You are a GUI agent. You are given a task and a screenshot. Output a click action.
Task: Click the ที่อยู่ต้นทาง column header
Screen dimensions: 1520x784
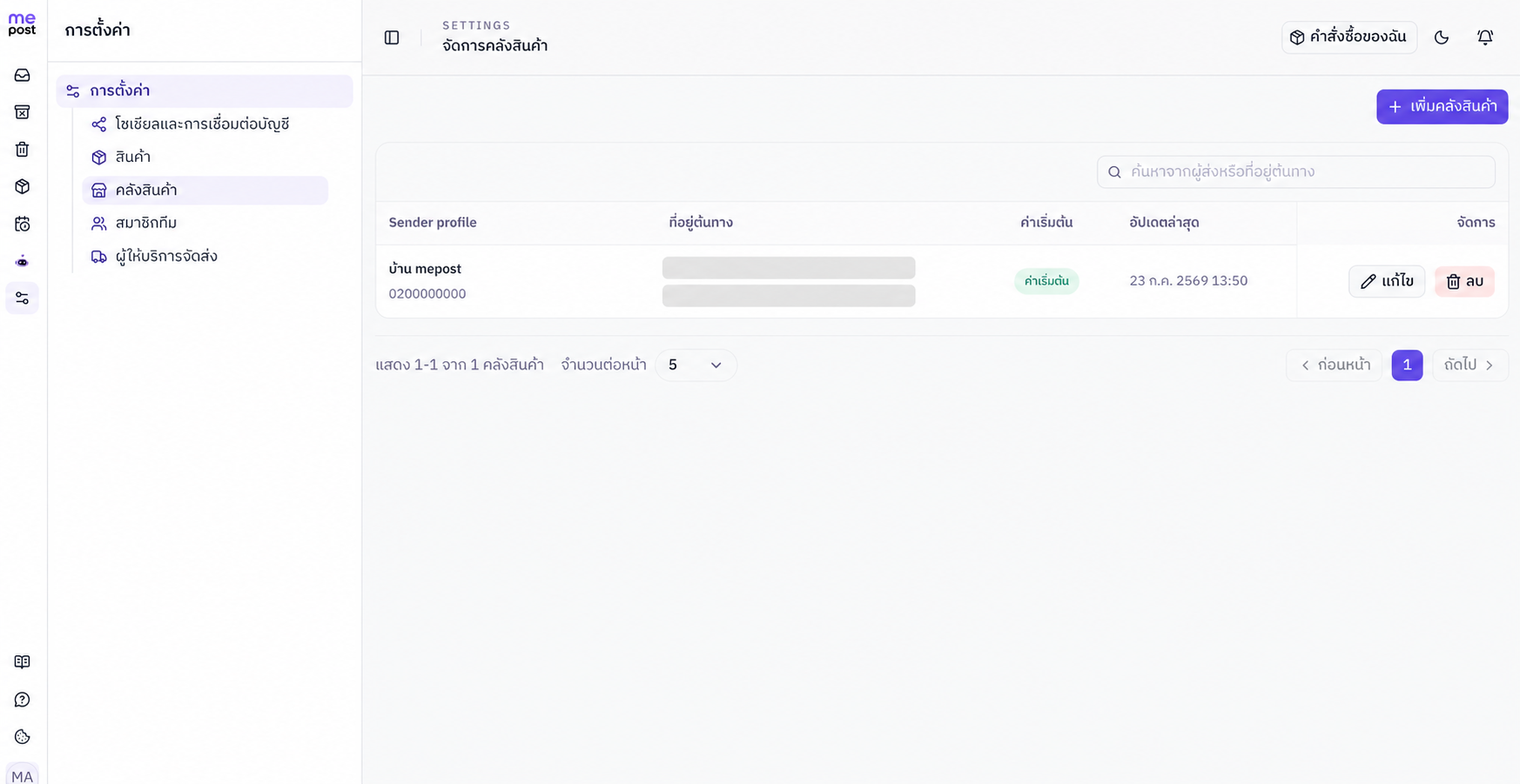701,223
